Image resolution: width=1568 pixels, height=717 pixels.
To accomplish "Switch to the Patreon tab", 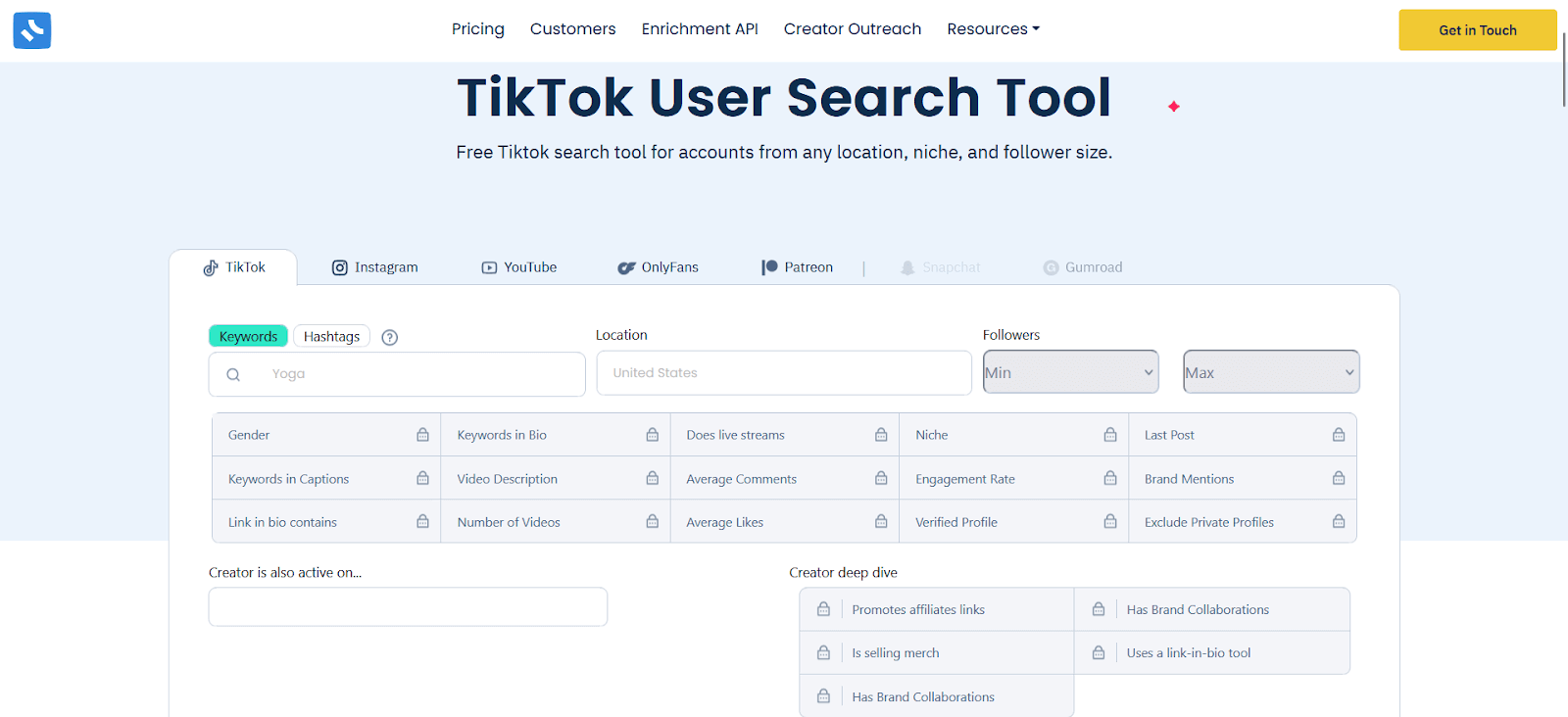I will (798, 267).
